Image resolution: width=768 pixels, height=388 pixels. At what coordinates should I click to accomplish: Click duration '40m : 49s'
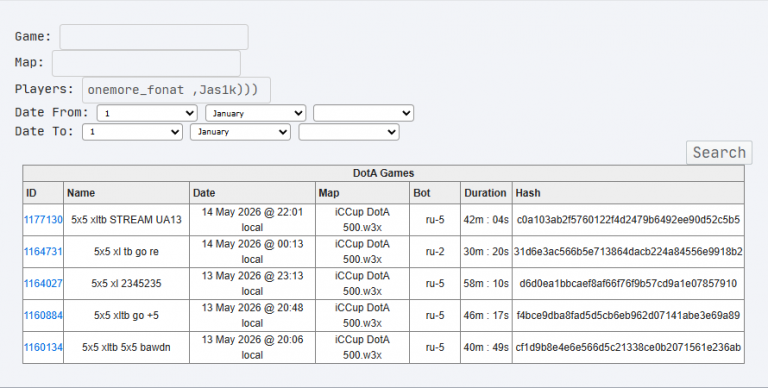486,347
